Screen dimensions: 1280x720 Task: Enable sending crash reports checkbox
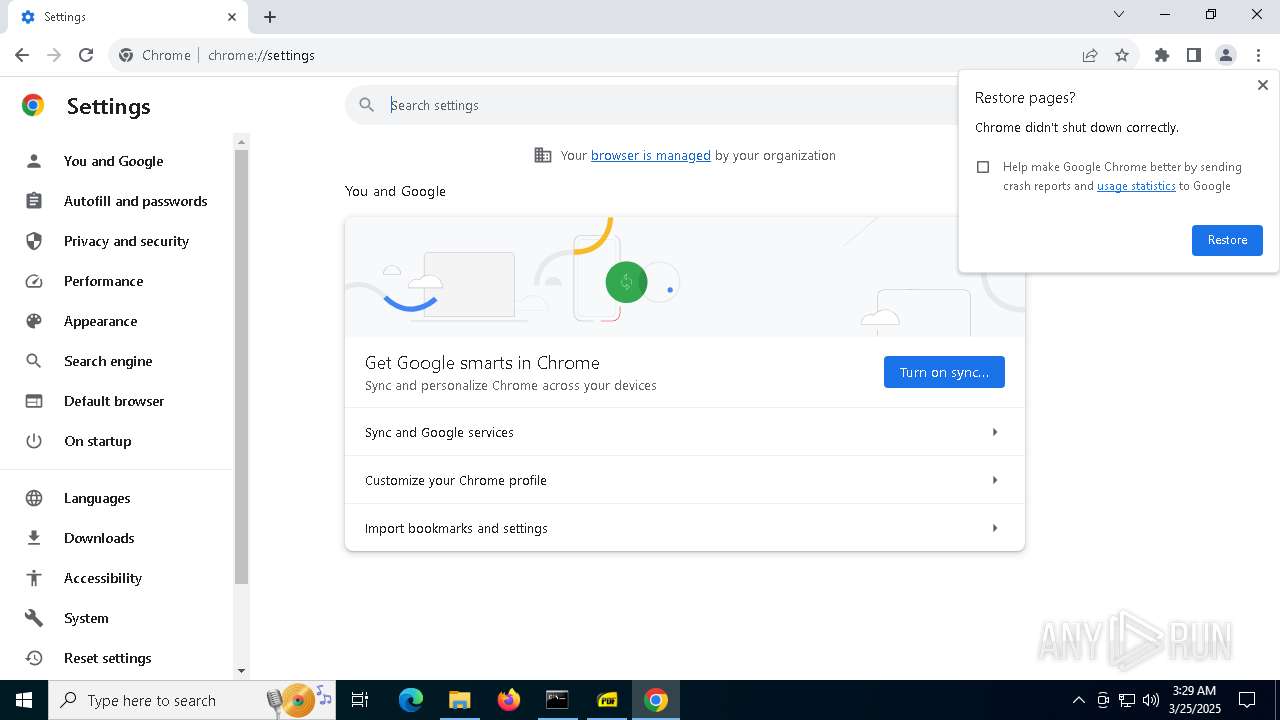coord(983,167)
